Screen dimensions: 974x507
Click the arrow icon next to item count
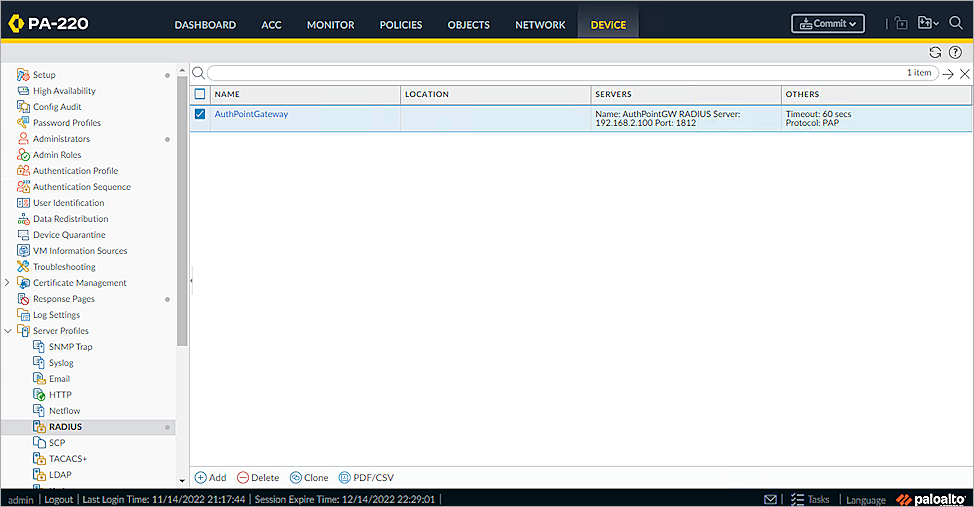[948, 74]
